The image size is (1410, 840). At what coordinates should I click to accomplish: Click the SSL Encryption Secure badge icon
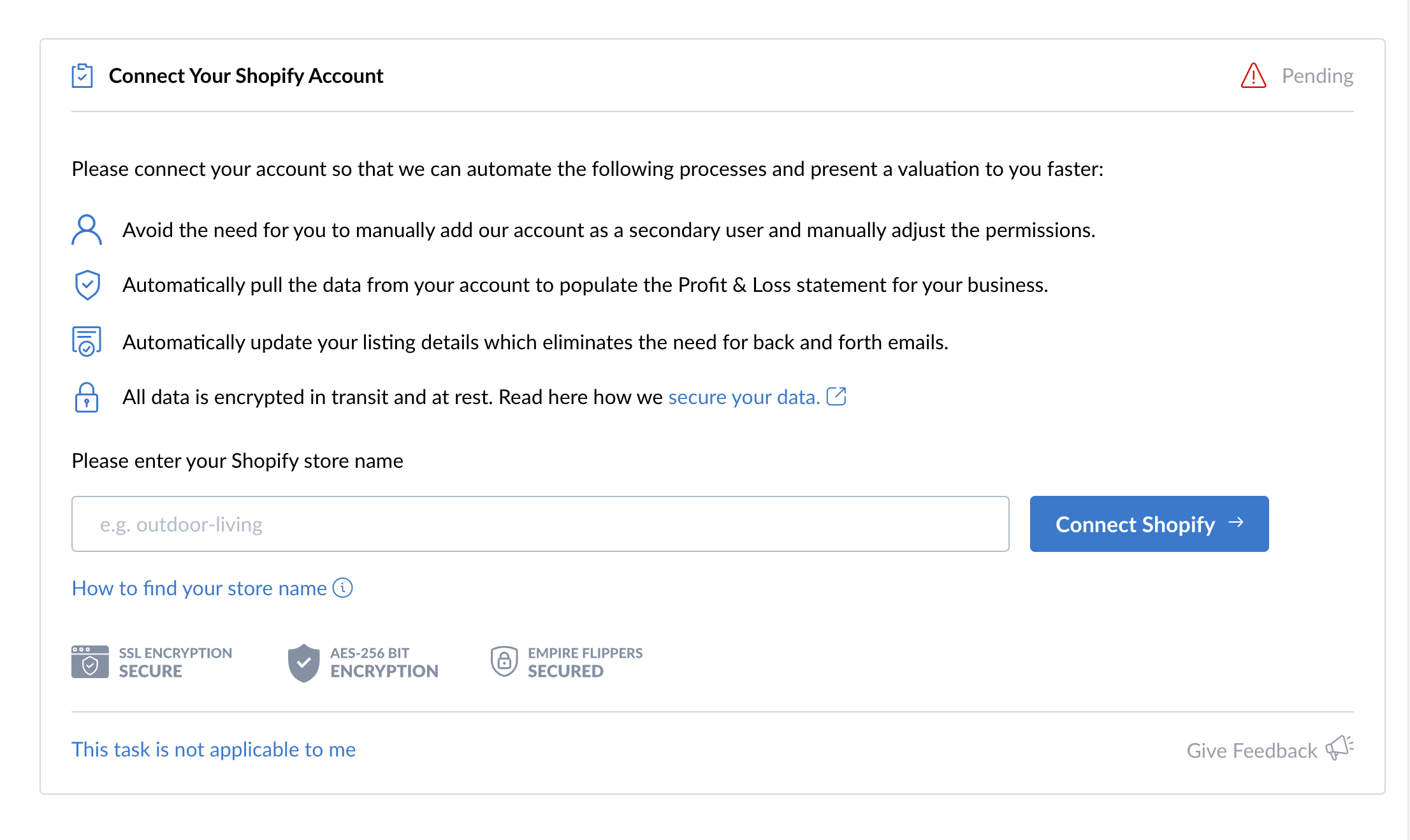pyautogui.click(x=90, y=662)
